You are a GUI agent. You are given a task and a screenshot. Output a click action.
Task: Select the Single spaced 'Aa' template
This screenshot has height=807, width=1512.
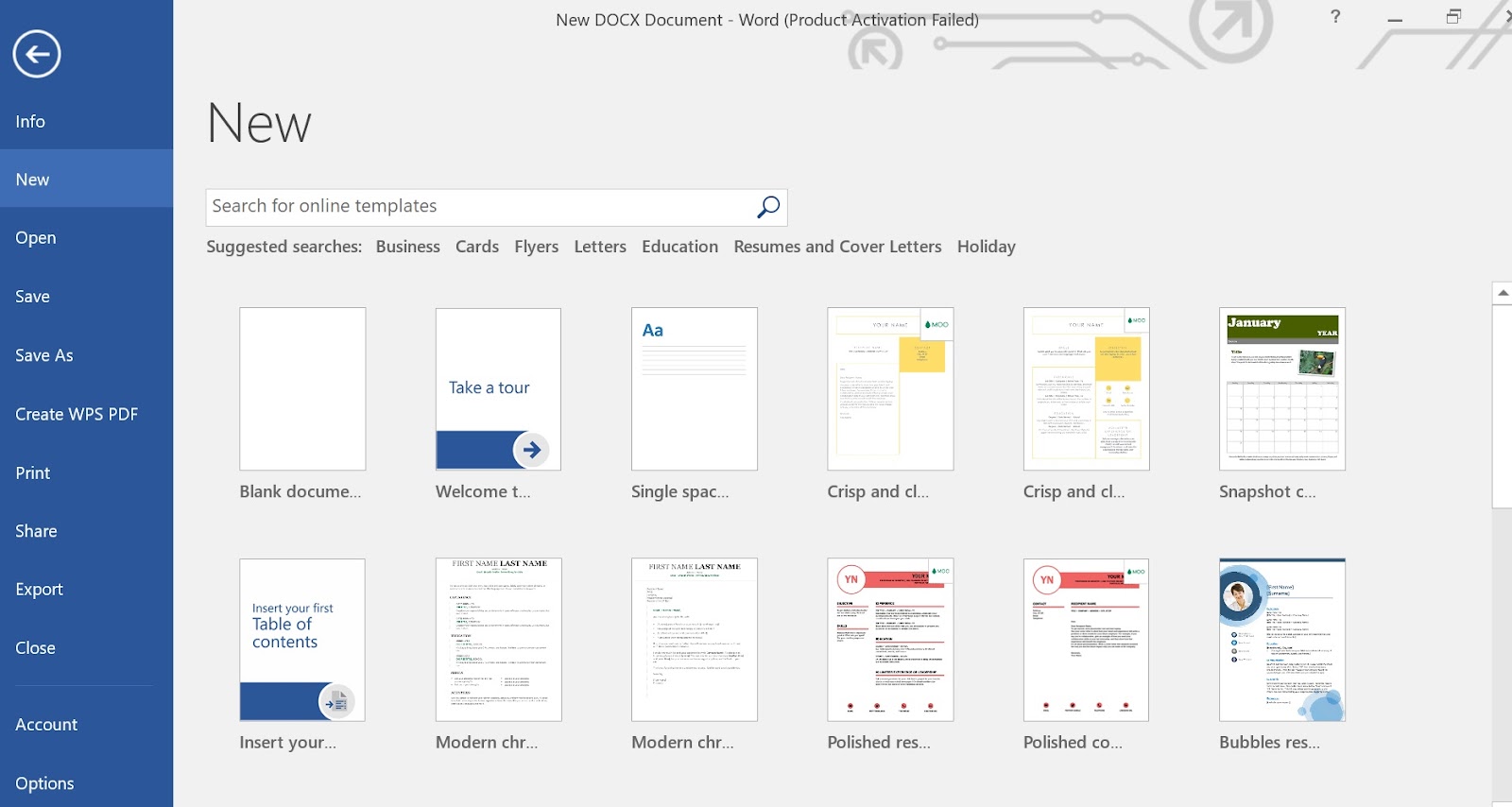(695, 388)
